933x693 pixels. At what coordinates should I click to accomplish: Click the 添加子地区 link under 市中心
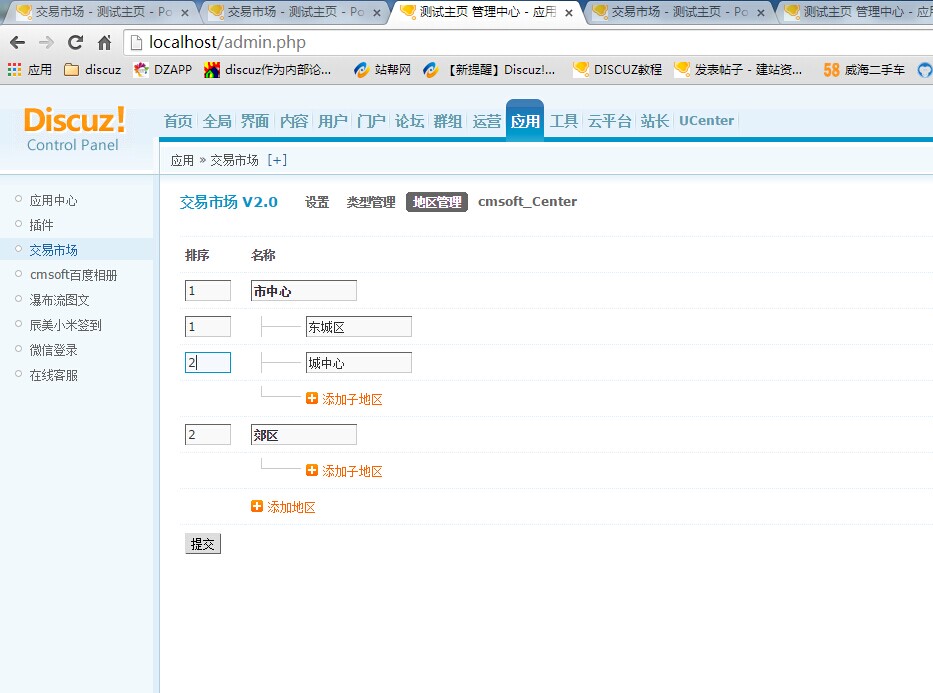click(352, 399)
